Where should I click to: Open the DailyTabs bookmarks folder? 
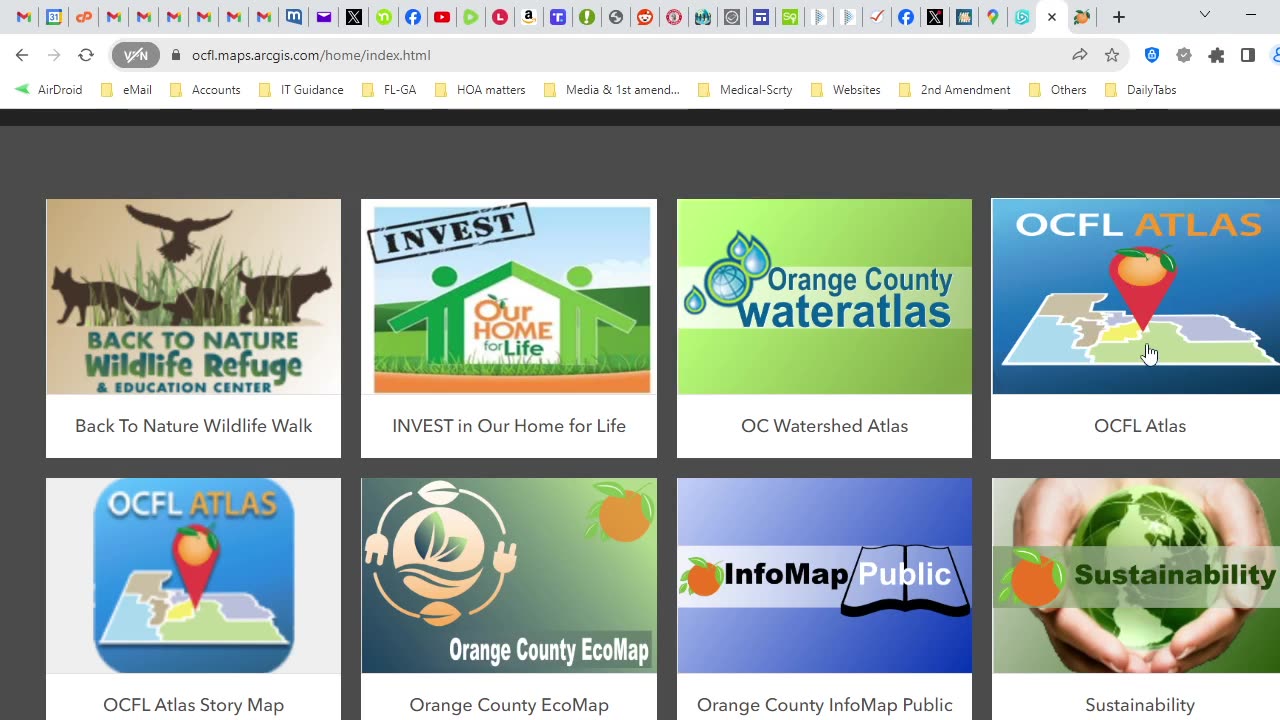pos(1141,90)
